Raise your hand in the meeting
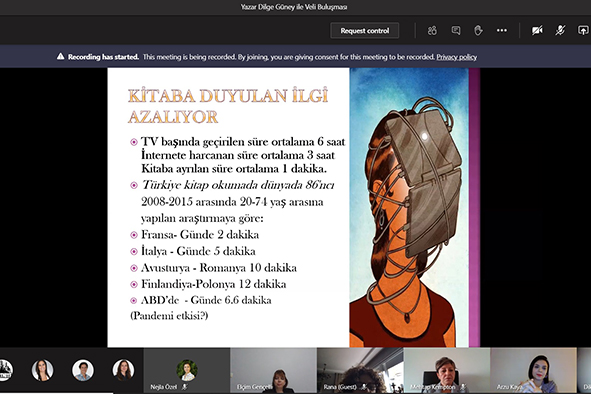 coord(478,31)
